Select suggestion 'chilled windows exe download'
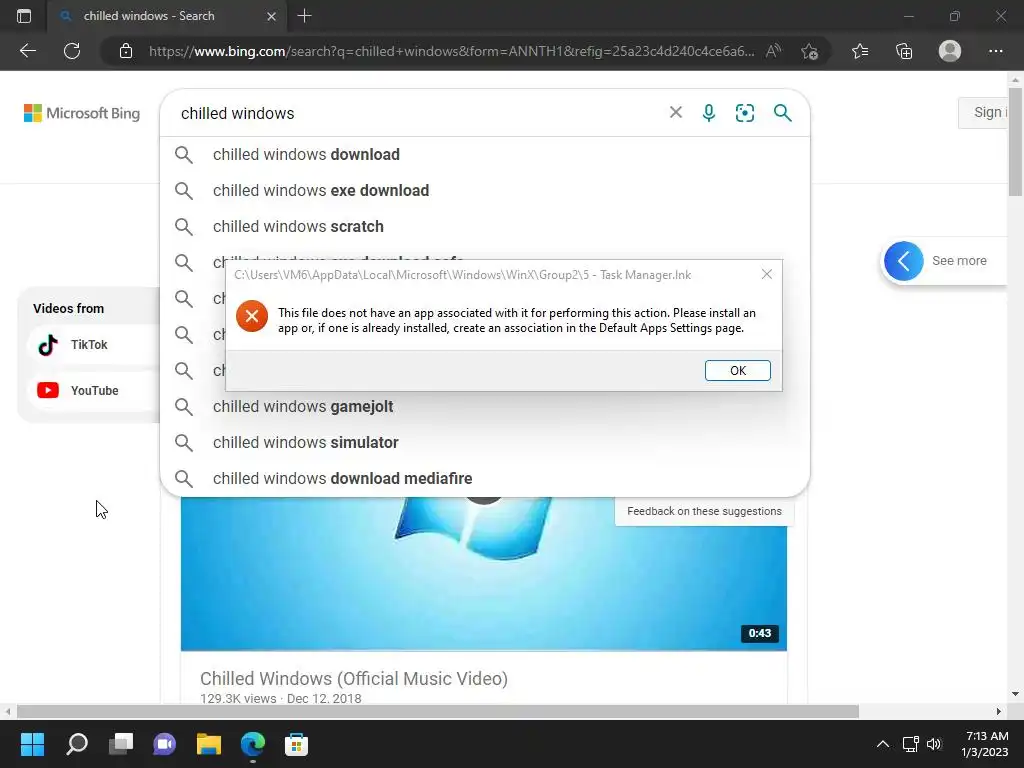Image resolution: width=1024 pixels, height=768 pixels. (485, 191)
